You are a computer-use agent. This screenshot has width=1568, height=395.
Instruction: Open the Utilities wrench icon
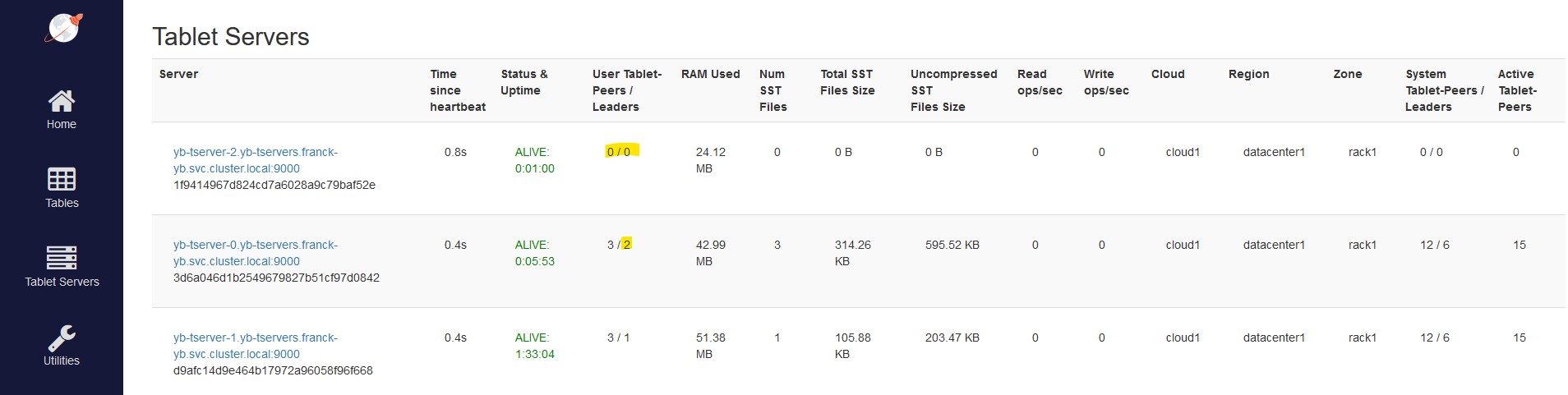pyautogui.click(x=62, y=337)
